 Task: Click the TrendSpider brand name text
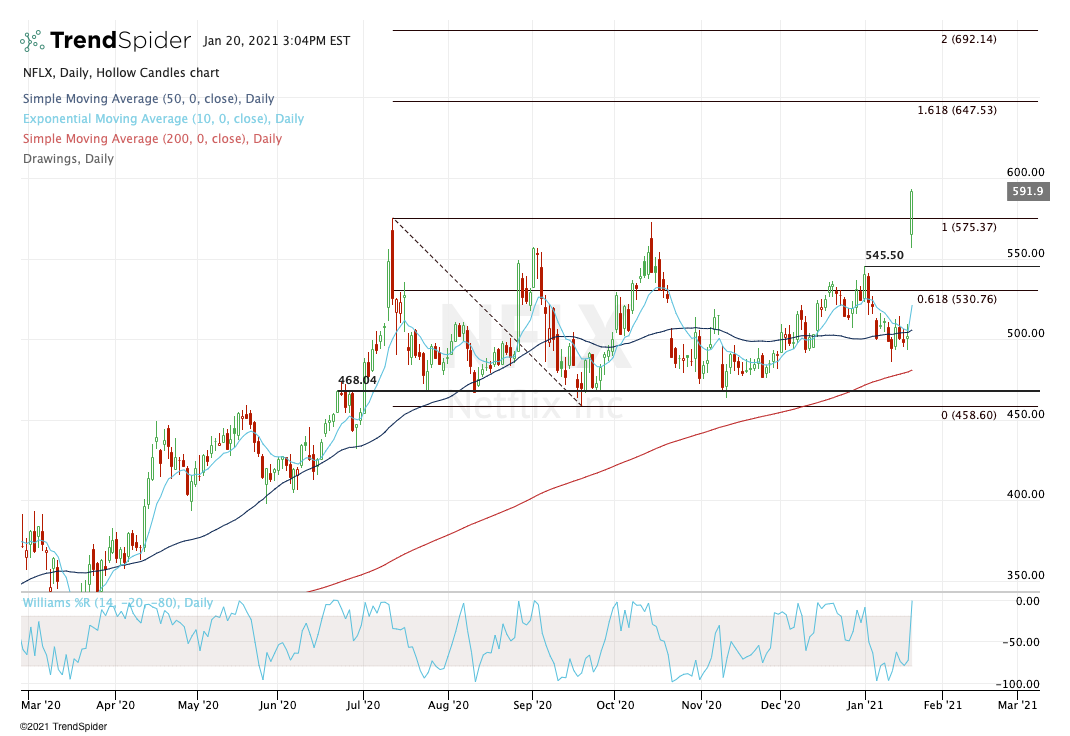pyautogui.click(x=121, y=40)
